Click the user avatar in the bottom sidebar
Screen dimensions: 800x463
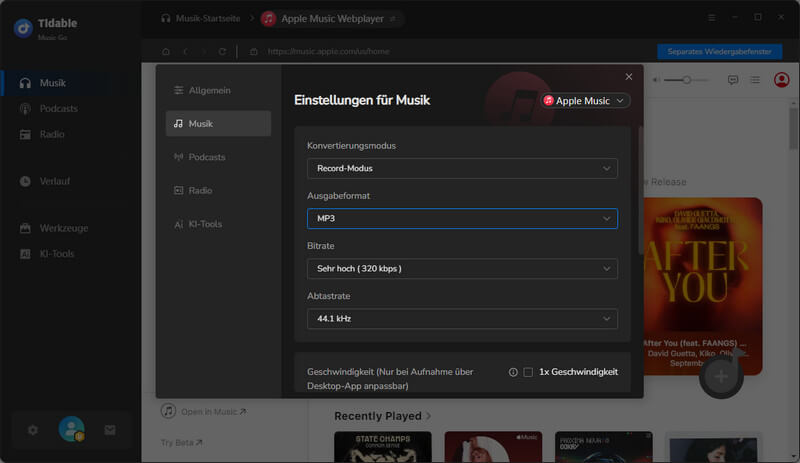tap(71, 429)
